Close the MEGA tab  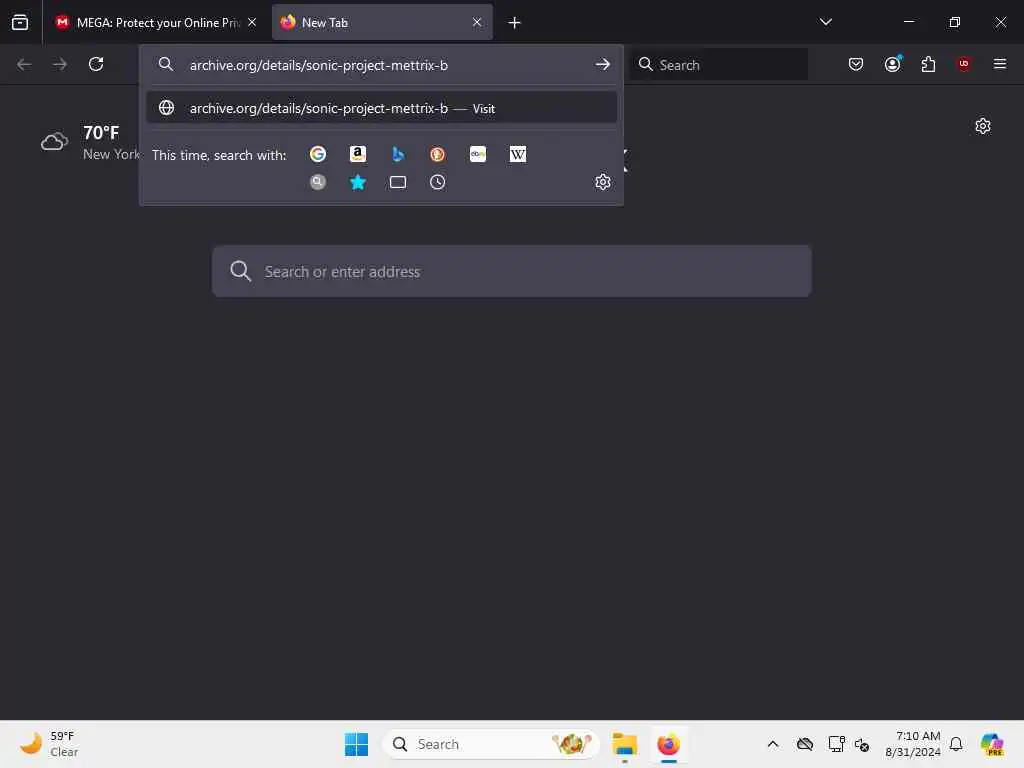252,22
